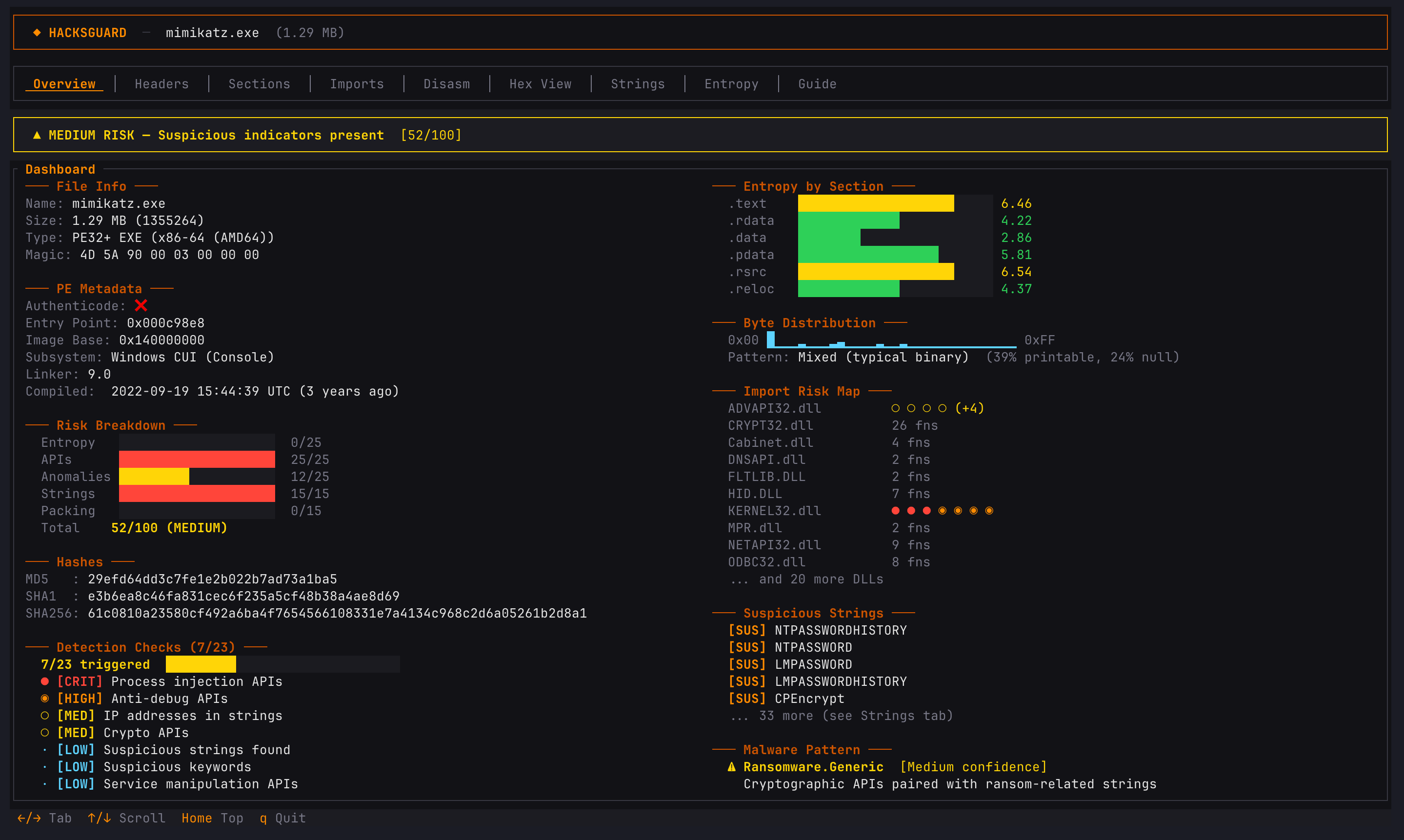Click the Byte Distribution histogram
1404x840 pixels.
coord(891,340)
